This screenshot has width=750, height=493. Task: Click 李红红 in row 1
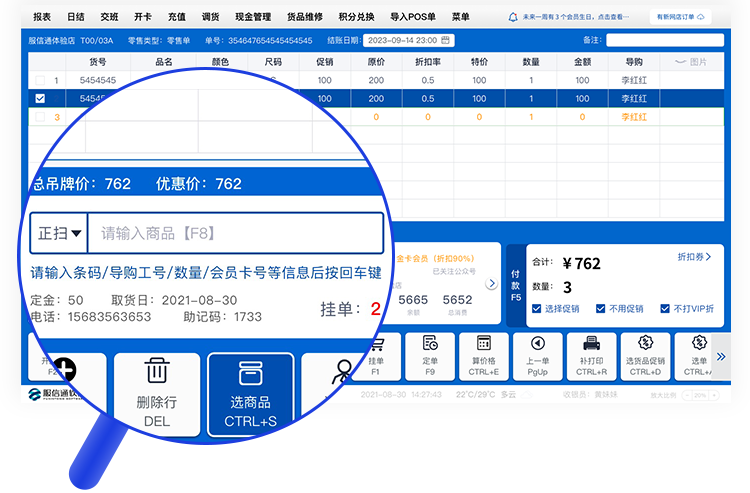click(x=634, y=80)
